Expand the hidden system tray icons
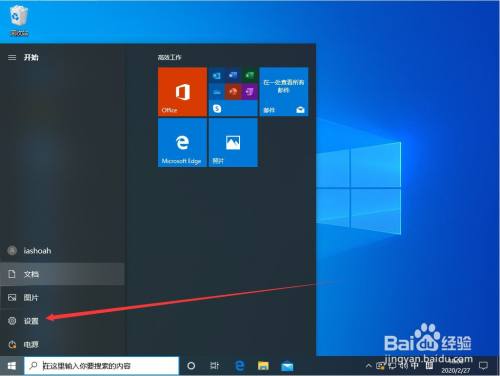Screen dimensions: 500x376 click(x=368, y=366)
